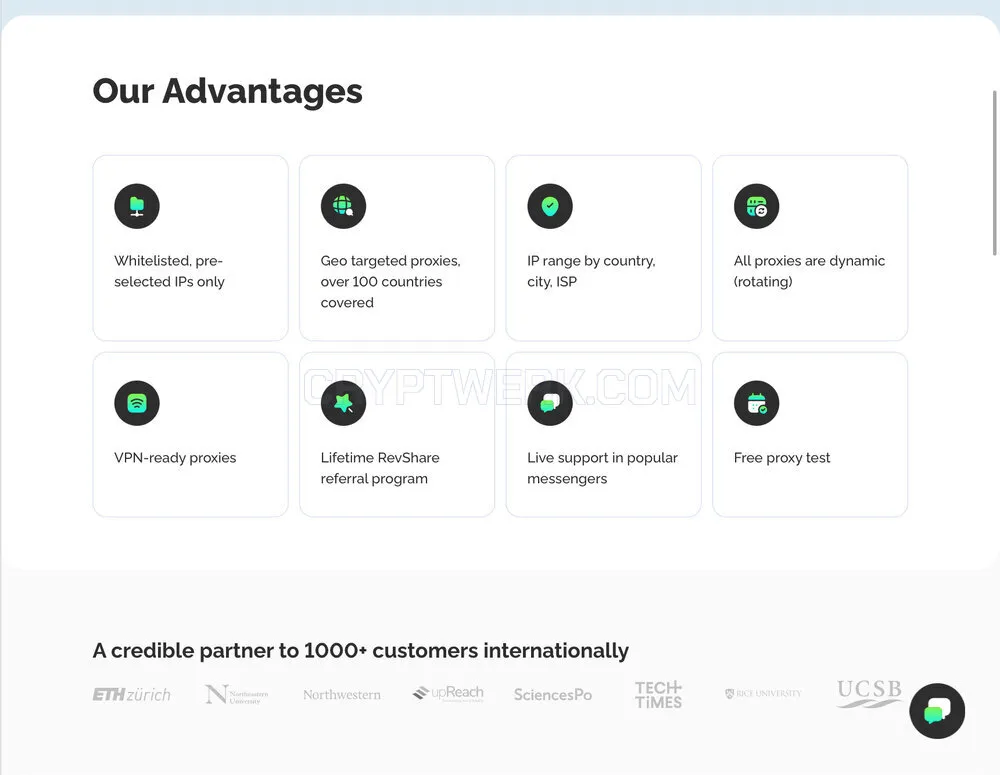Click the free proxy test calendar icon
1000x775 pixels.
click(x=757, y=403)
